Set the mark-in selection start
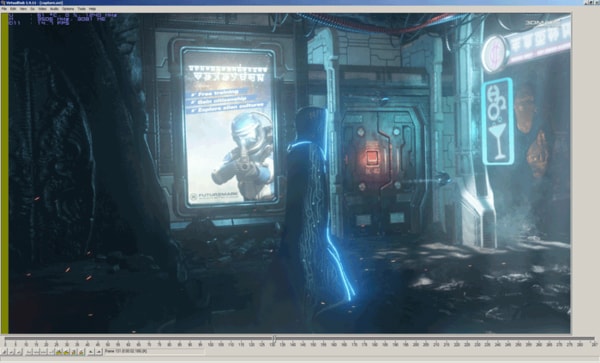This screenshot has width=600, height=363. [91, 352]
